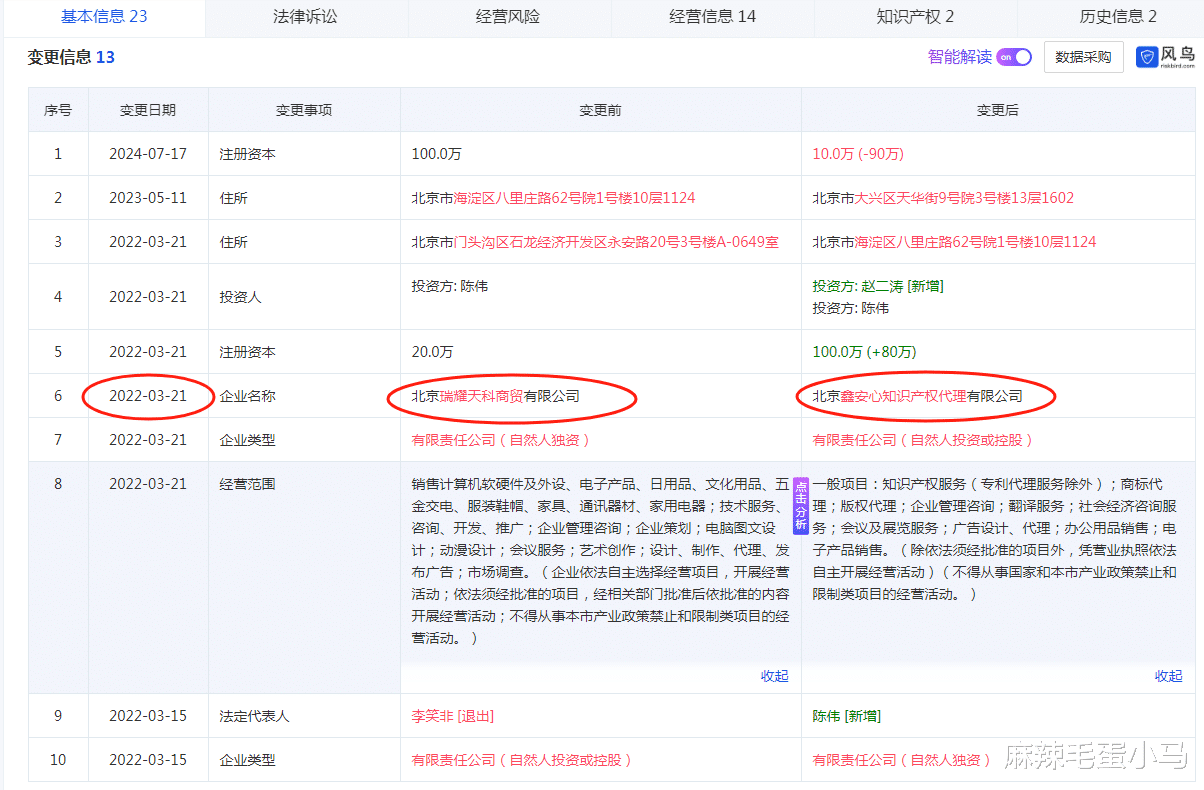This screenshot has height=790, width=1204.
Task: Click 经营范围 item in row 8
Action: coord(247,484)
